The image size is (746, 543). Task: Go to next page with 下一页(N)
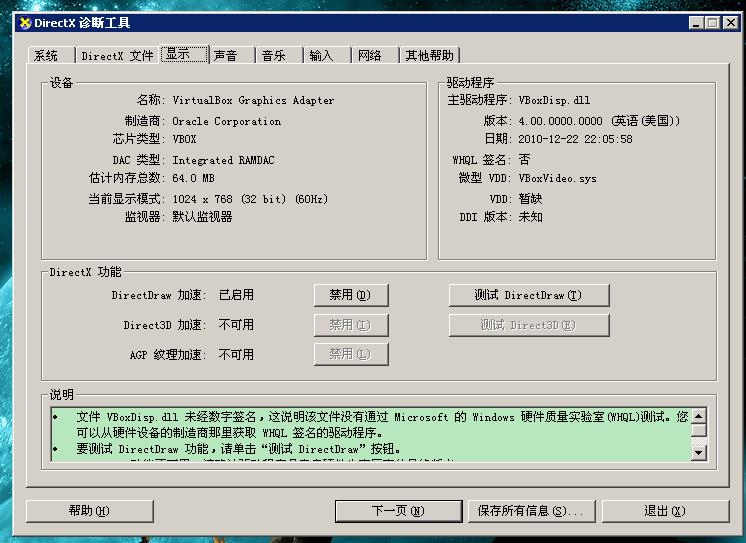pos(399,511)
